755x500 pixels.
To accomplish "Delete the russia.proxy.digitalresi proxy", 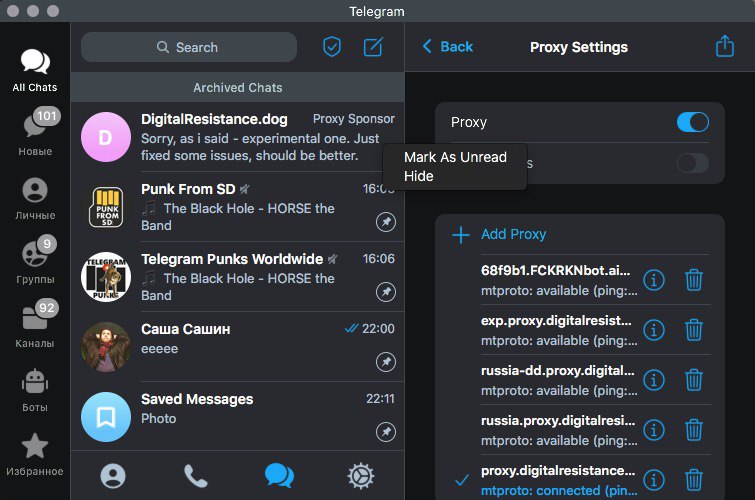I will click(694, 430).
